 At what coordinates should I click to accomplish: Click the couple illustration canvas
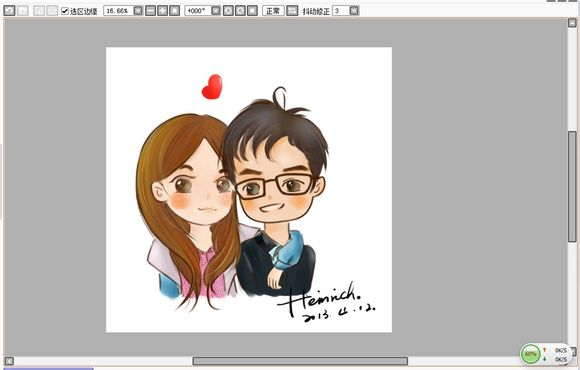point(249,190)
